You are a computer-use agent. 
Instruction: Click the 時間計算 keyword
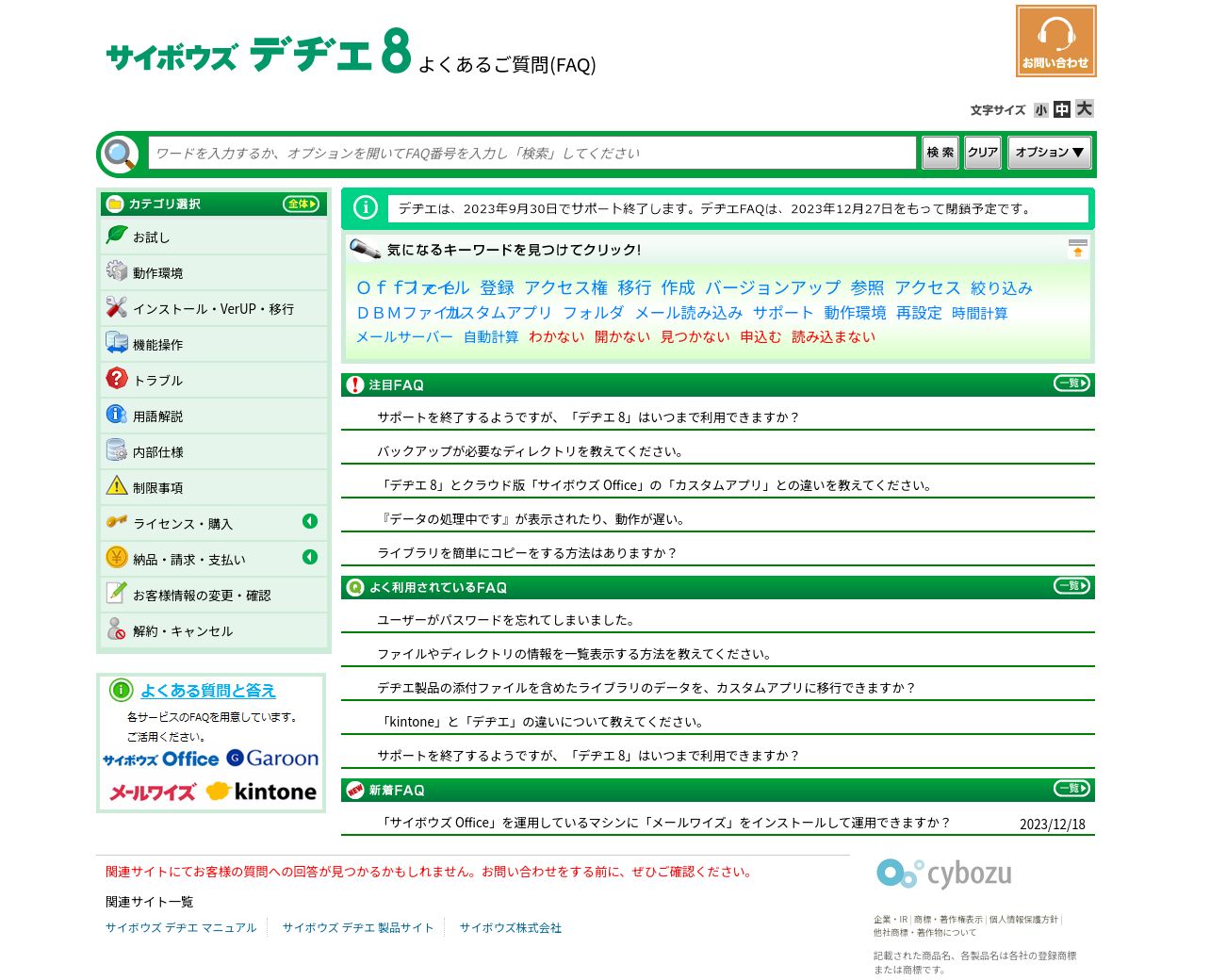[979, 313]
